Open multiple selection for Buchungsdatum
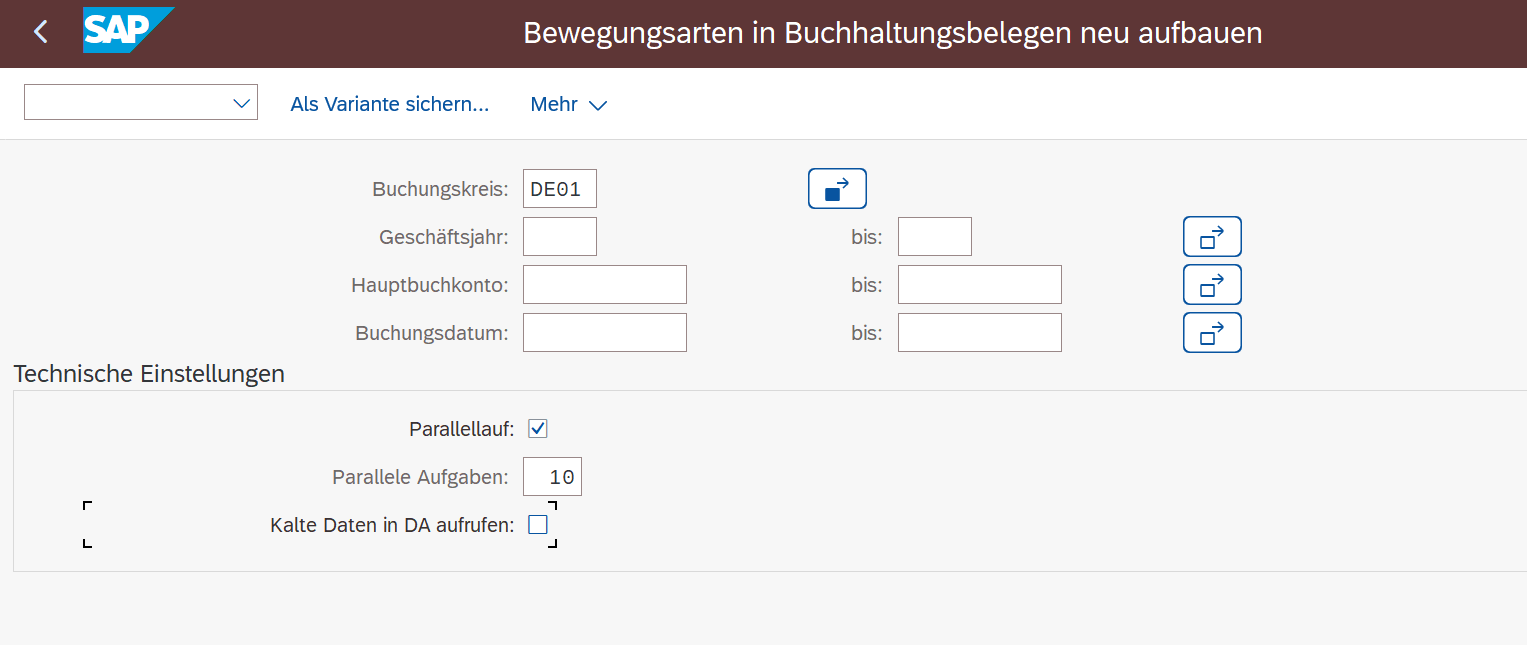 coord(1212,333)
